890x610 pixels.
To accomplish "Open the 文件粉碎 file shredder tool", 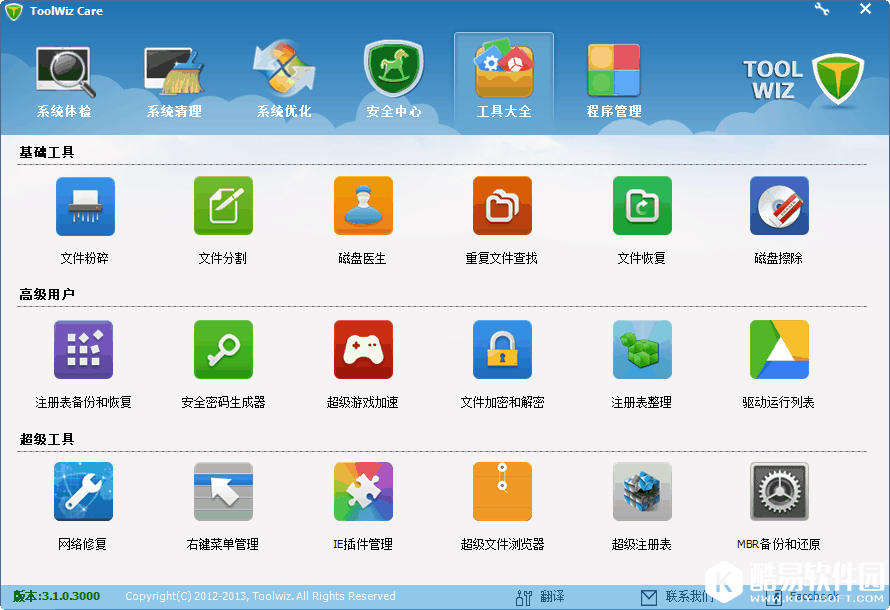I will (85, 207).
